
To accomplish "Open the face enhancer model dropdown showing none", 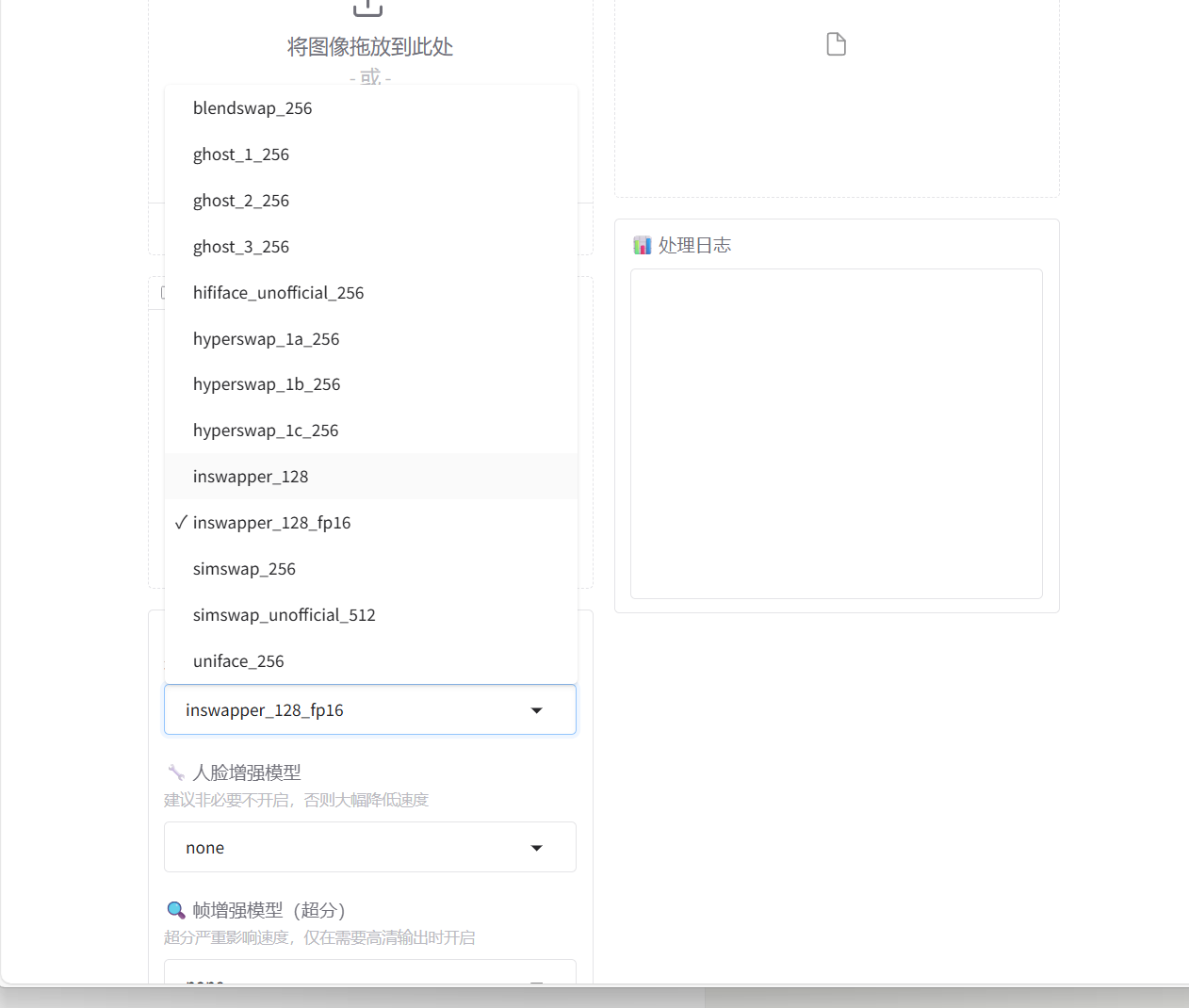I will [369, 848].
